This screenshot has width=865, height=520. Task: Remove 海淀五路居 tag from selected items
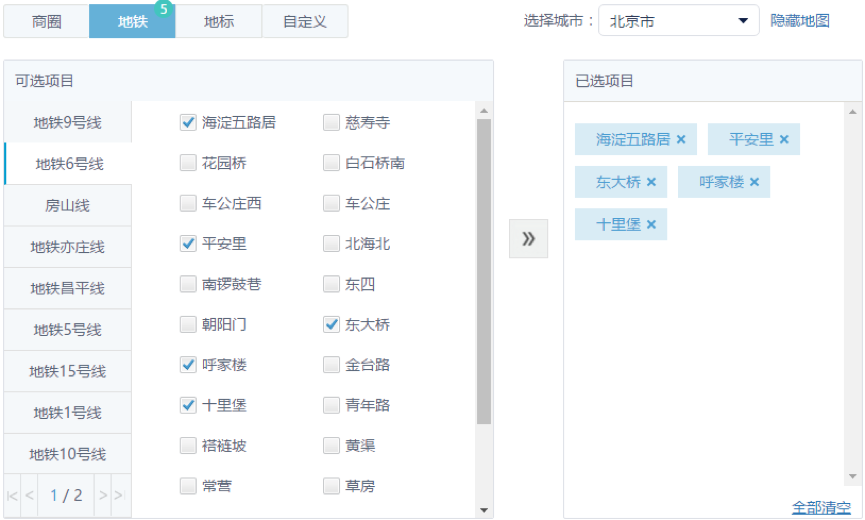click(681, 140)
